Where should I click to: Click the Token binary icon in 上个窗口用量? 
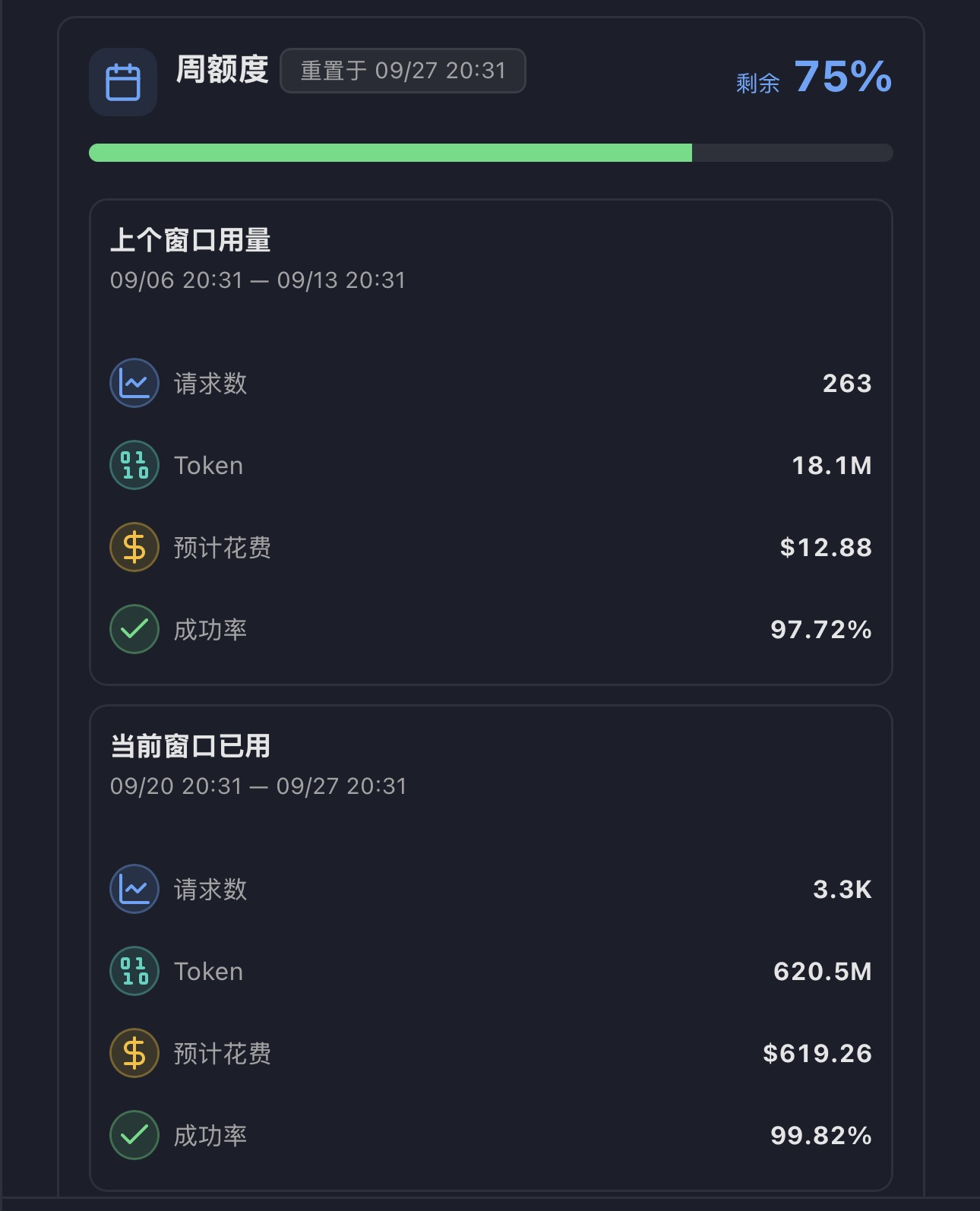tap(134, 465)
